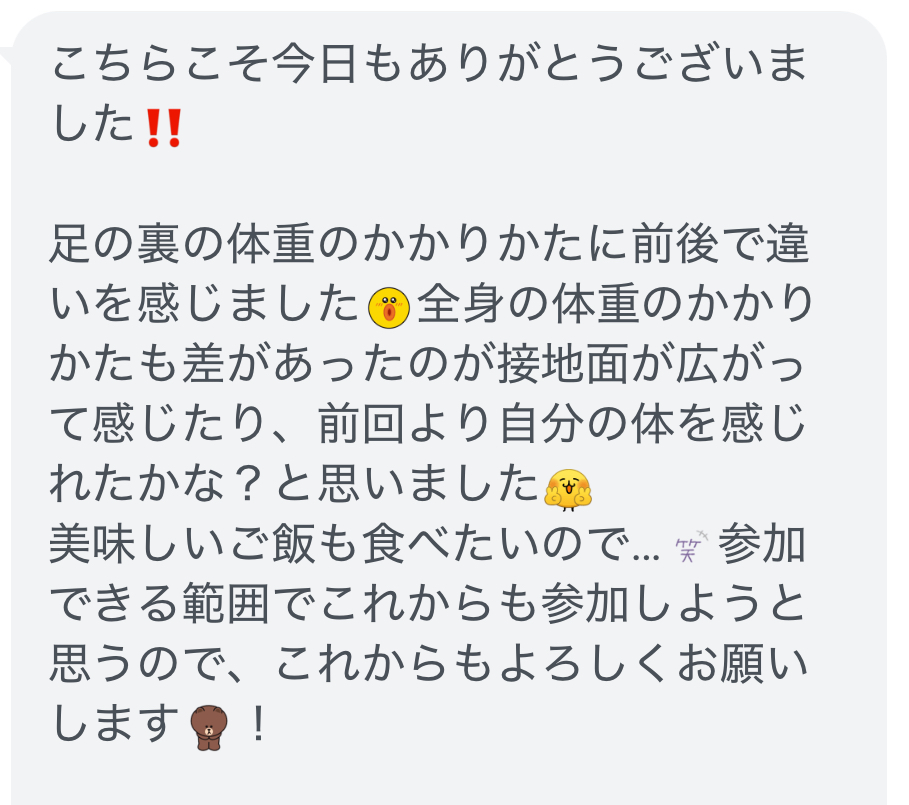Select the yellow chick peace-sign emoji
Viewport: 909px width, 805px height.
pos(568,490)
